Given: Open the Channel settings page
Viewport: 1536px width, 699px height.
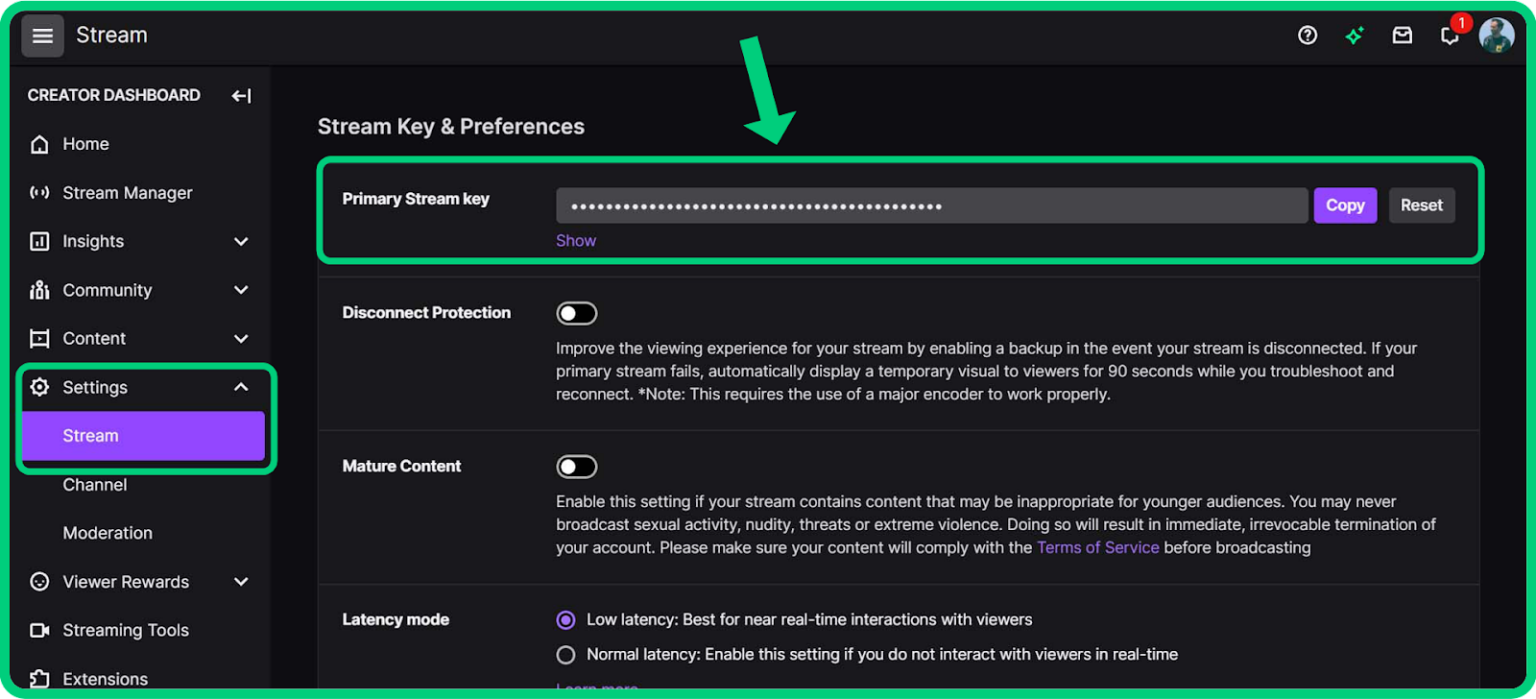Looking at the screenshot, I should pos(95,484).
